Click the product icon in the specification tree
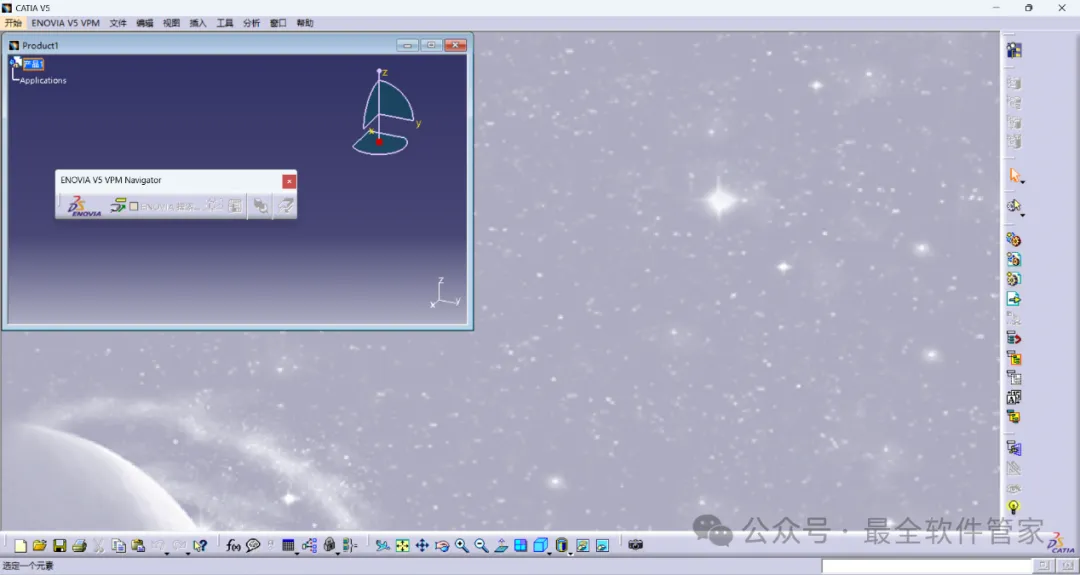 15,63
